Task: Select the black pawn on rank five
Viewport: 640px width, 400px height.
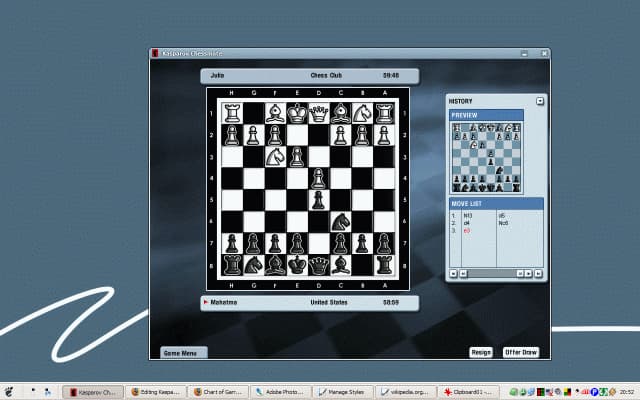Action: click(319, 200)
